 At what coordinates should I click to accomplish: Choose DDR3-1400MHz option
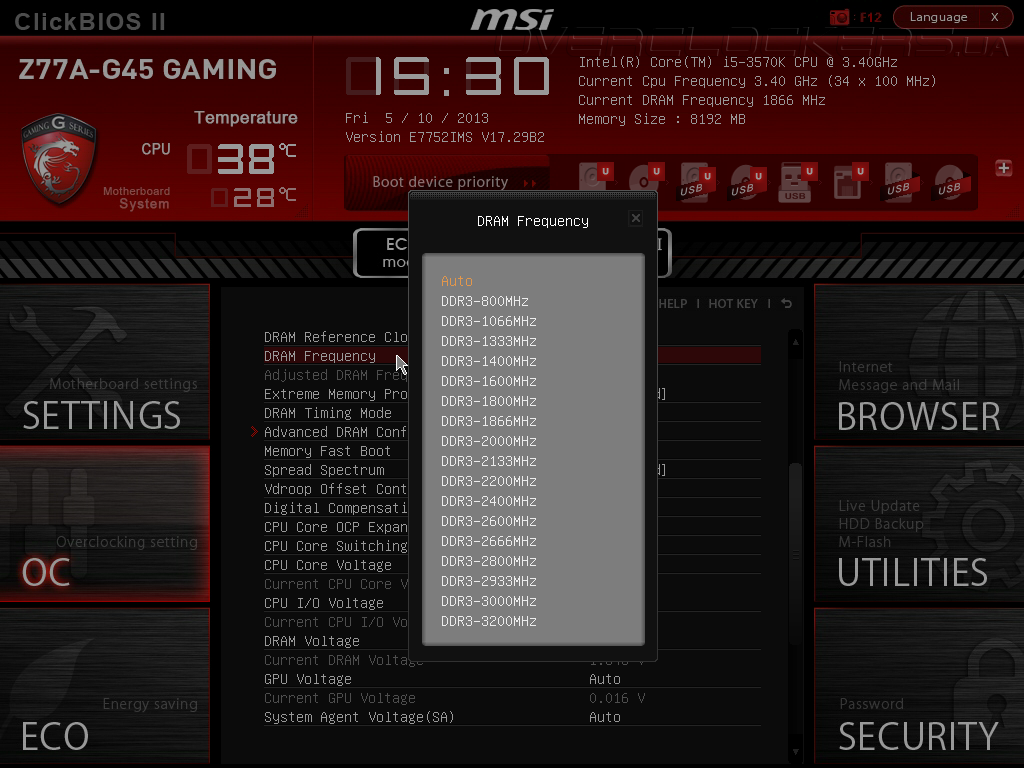click(488, 361)
